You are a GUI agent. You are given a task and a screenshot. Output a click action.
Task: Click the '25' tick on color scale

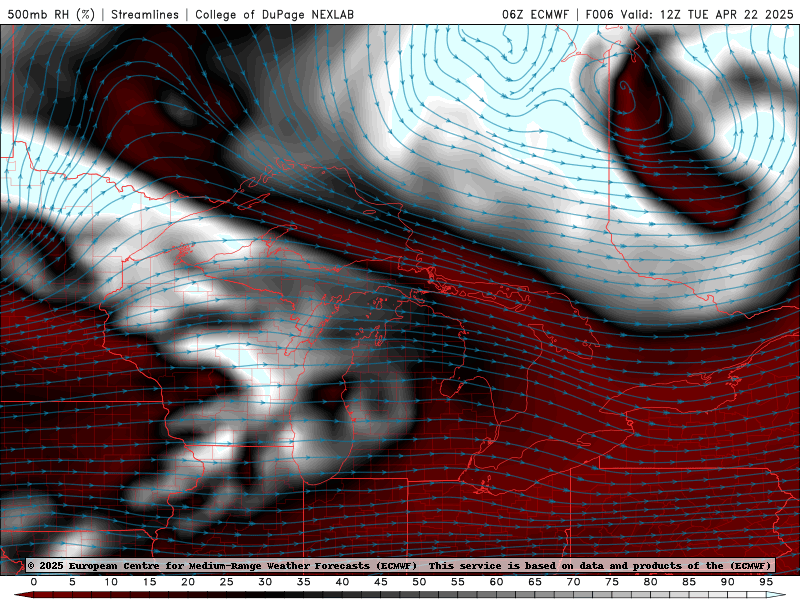[x=227, y=582]
